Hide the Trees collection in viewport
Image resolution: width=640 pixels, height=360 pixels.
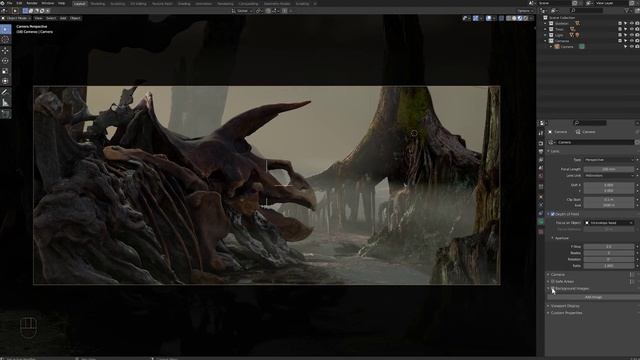(x=631, y=29)
